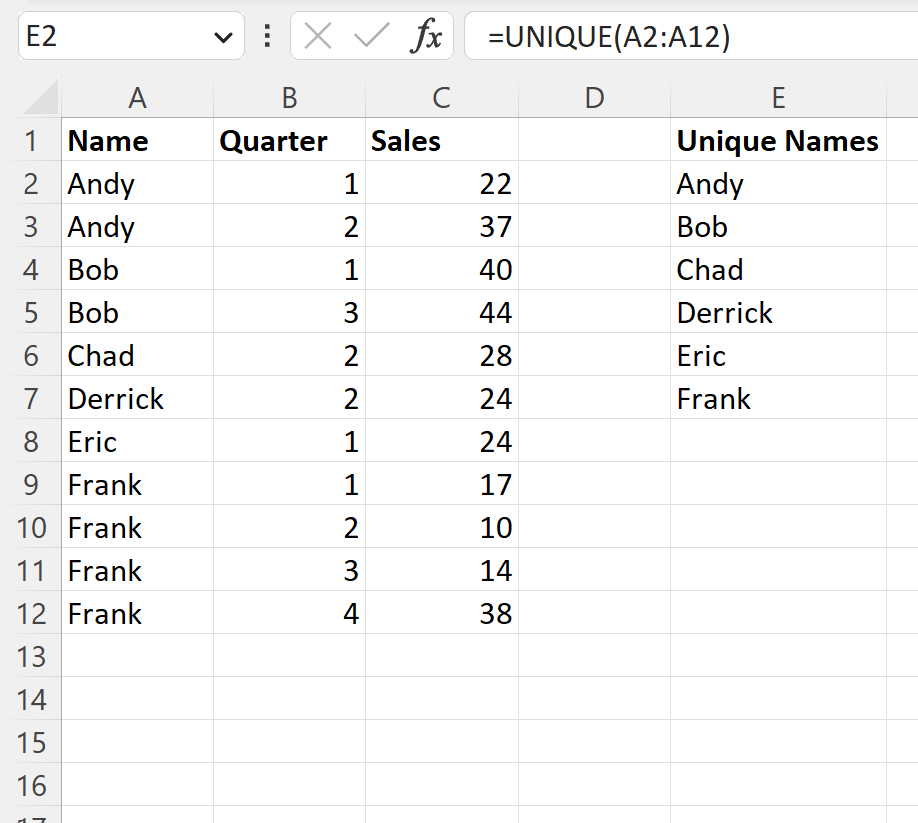The image size is (918, 823).
Task: Click empty cell D5
Action: point(594,312)
